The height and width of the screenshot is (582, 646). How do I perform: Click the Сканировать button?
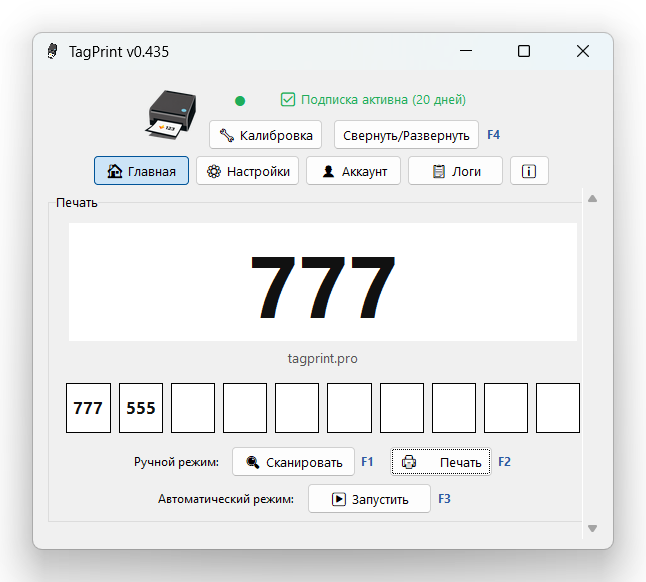pyautogui.click(x=293, y=462)
